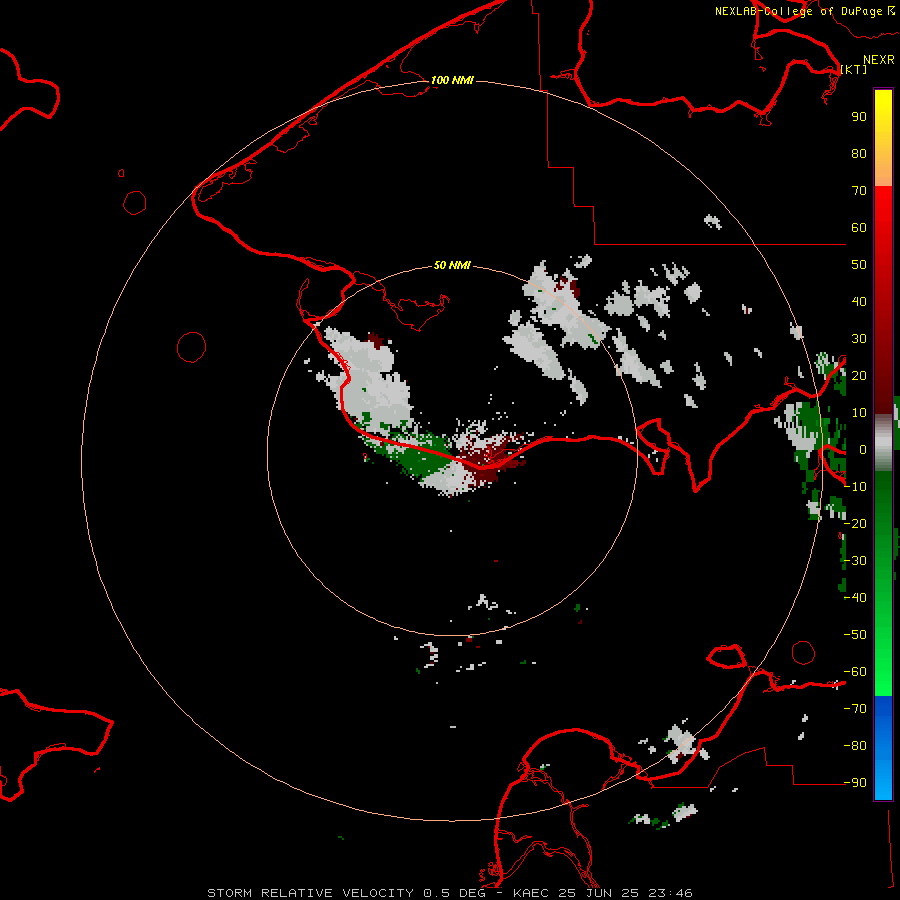Click the -20 value on the velocity scale
The height and width of the screenshot is (900, 900).
tap(855, 524)
